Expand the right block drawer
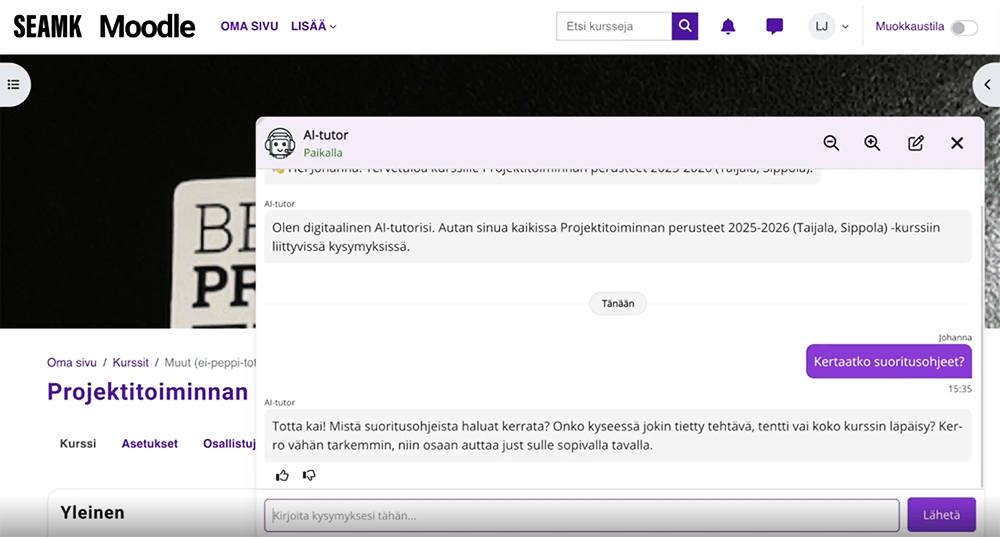Image resolution: width=1000 pixels, height=537 pixels. click(x=986, y=85)
